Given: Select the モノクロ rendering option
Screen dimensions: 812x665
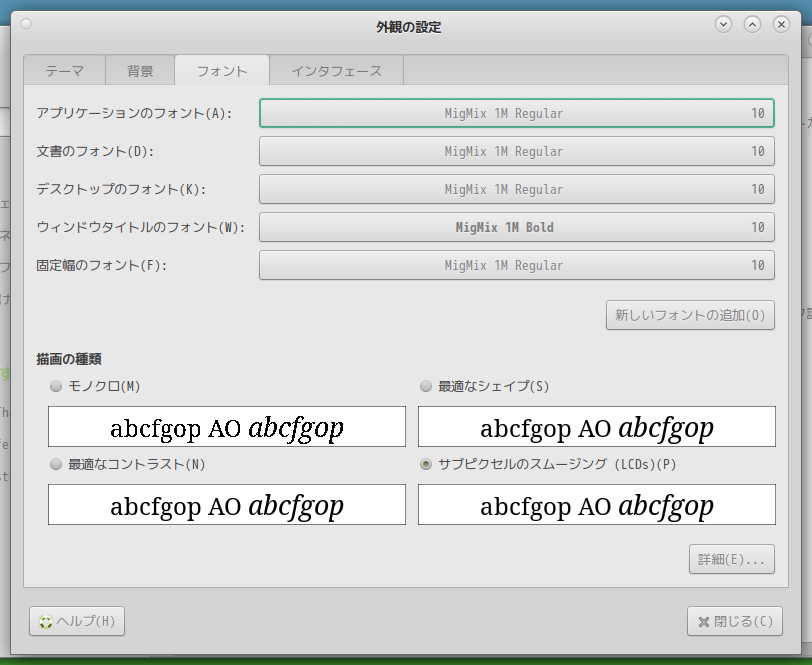Looking at the screenshot, I should 56,386.
